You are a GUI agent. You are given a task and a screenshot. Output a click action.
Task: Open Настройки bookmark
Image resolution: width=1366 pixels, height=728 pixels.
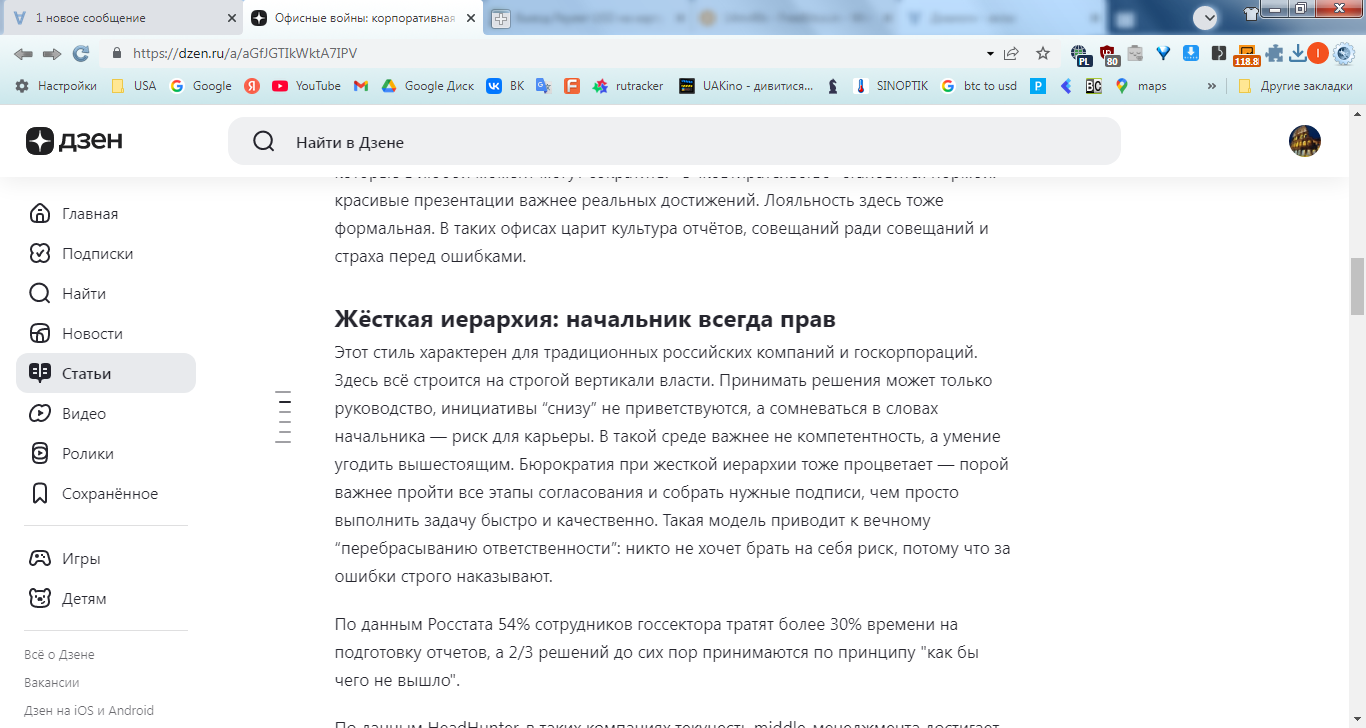(x=57, y=86)
